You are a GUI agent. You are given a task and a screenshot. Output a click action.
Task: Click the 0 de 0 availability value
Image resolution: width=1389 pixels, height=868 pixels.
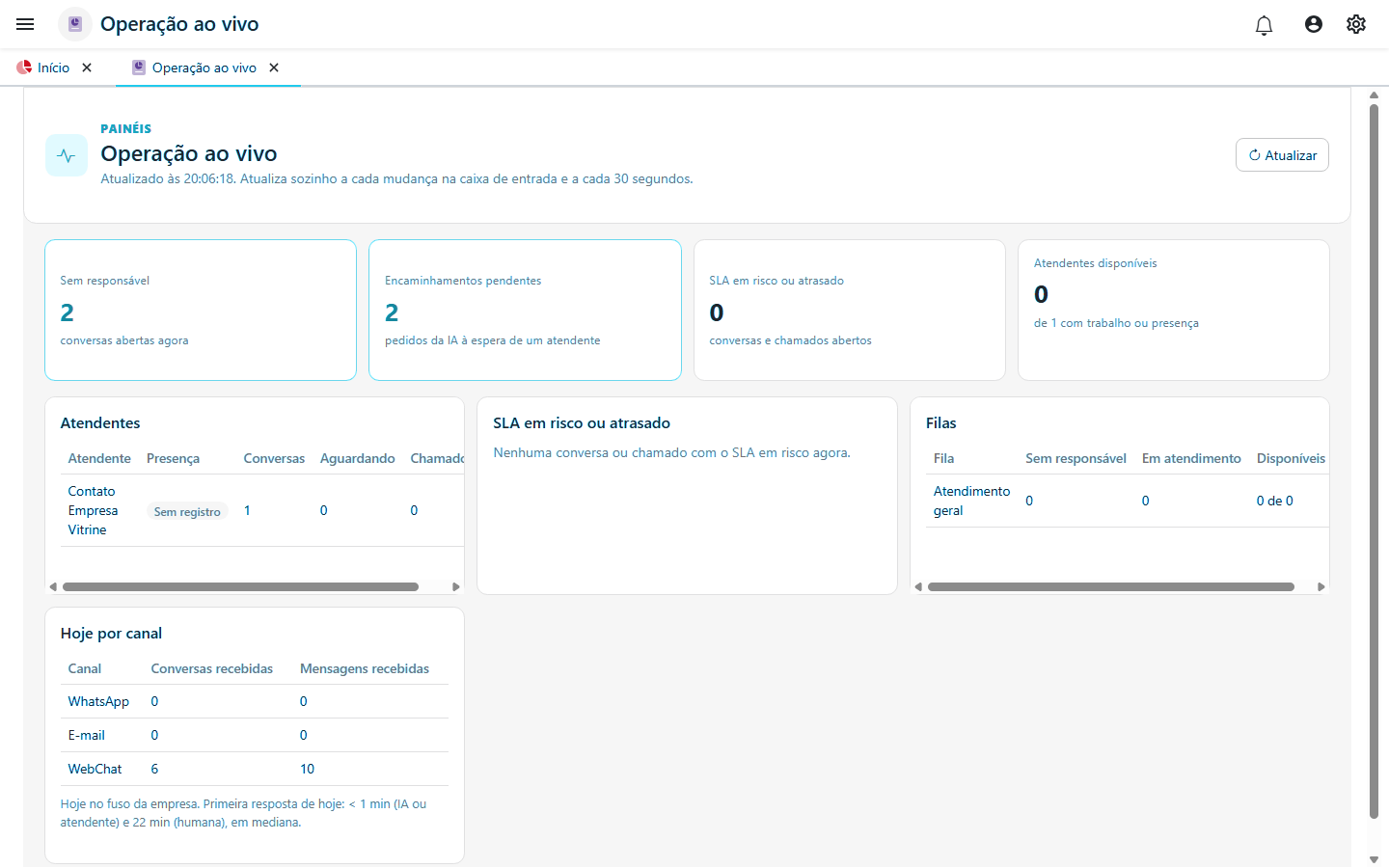(x=1274, y=501)
